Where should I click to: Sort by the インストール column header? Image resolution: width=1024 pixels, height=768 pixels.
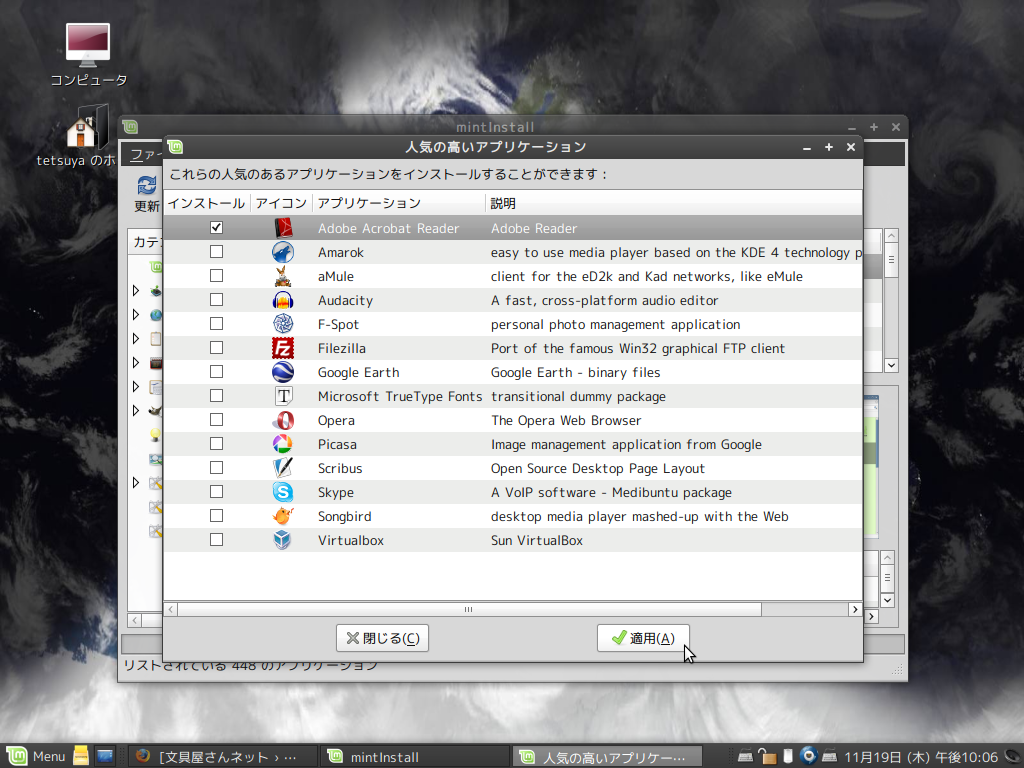pyautogui.click(x=206, y=203)
